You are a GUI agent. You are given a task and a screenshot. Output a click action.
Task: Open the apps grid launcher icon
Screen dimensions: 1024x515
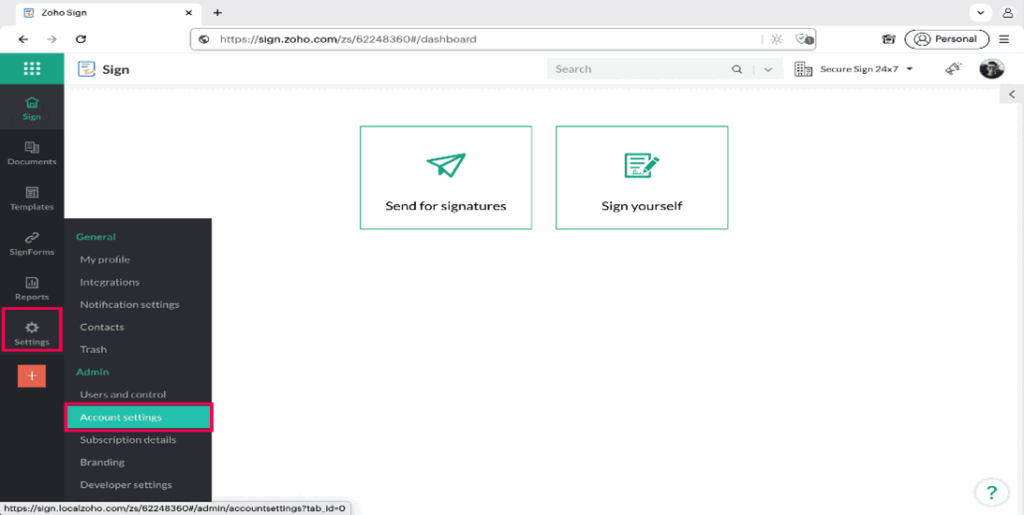click(x=32, y=69)
